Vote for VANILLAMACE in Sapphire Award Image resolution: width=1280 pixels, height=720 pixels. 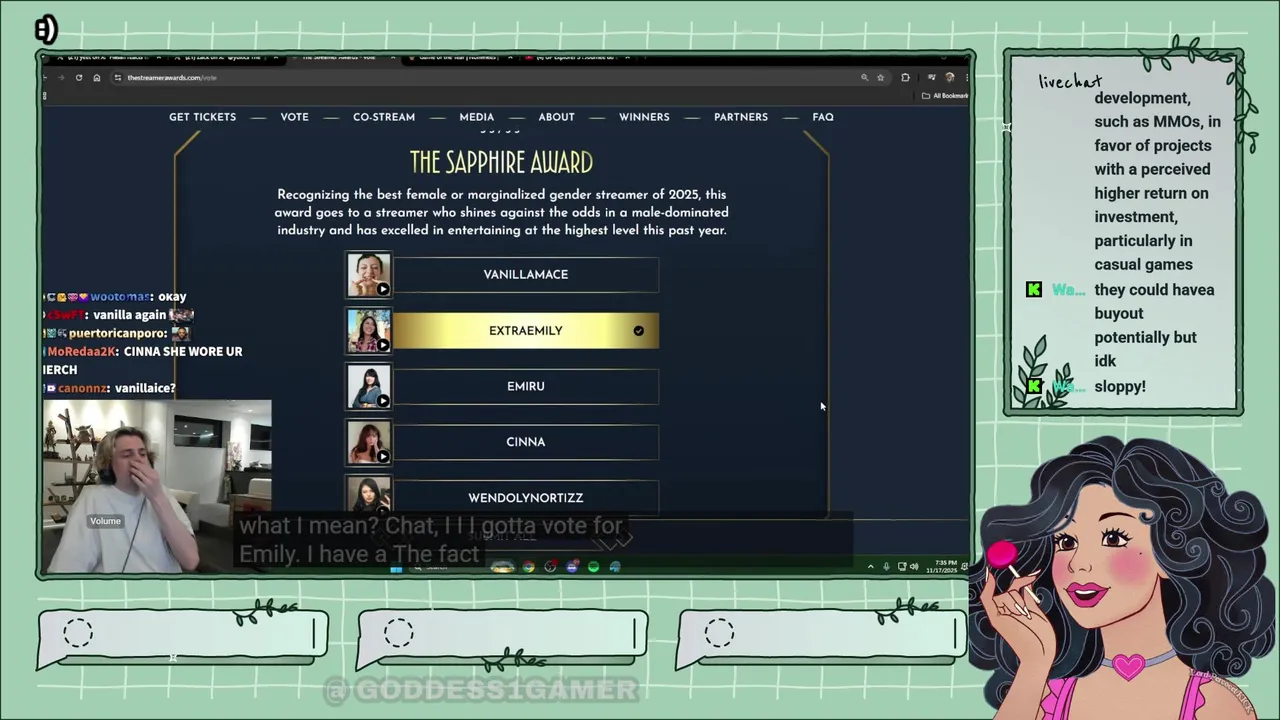pos(525,275)
